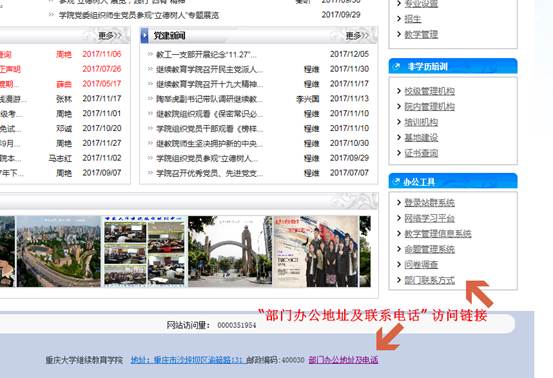Open the 部门联系方式 link in 办公工具
553x378 pixels.
(429, 280)
